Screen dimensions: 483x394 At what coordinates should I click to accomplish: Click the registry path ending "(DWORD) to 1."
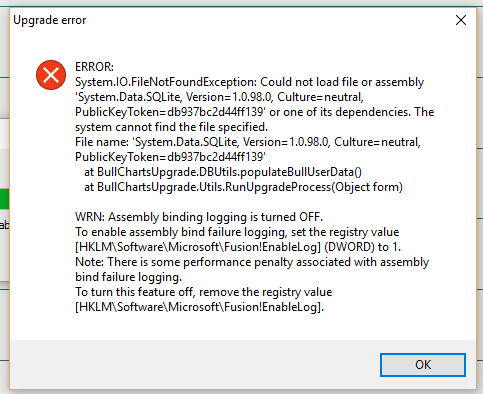pos(238,247)
